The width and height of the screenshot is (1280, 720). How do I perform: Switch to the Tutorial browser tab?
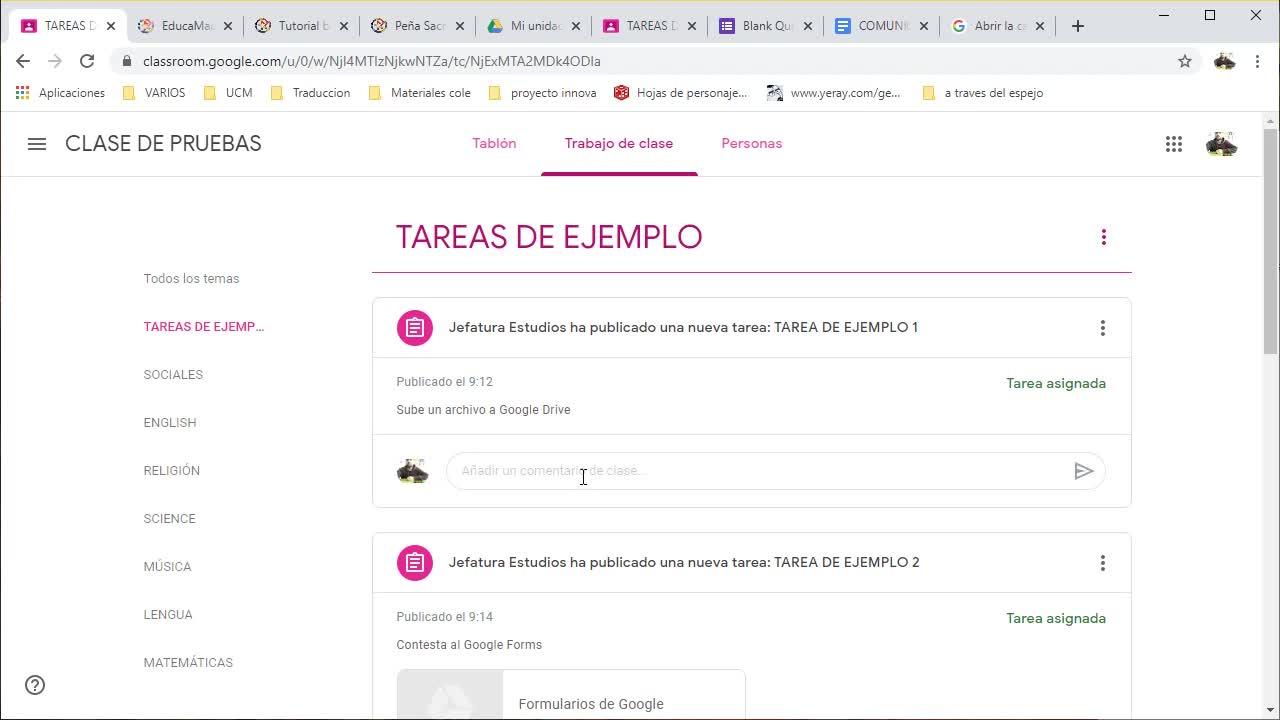(x=301, y=26)
